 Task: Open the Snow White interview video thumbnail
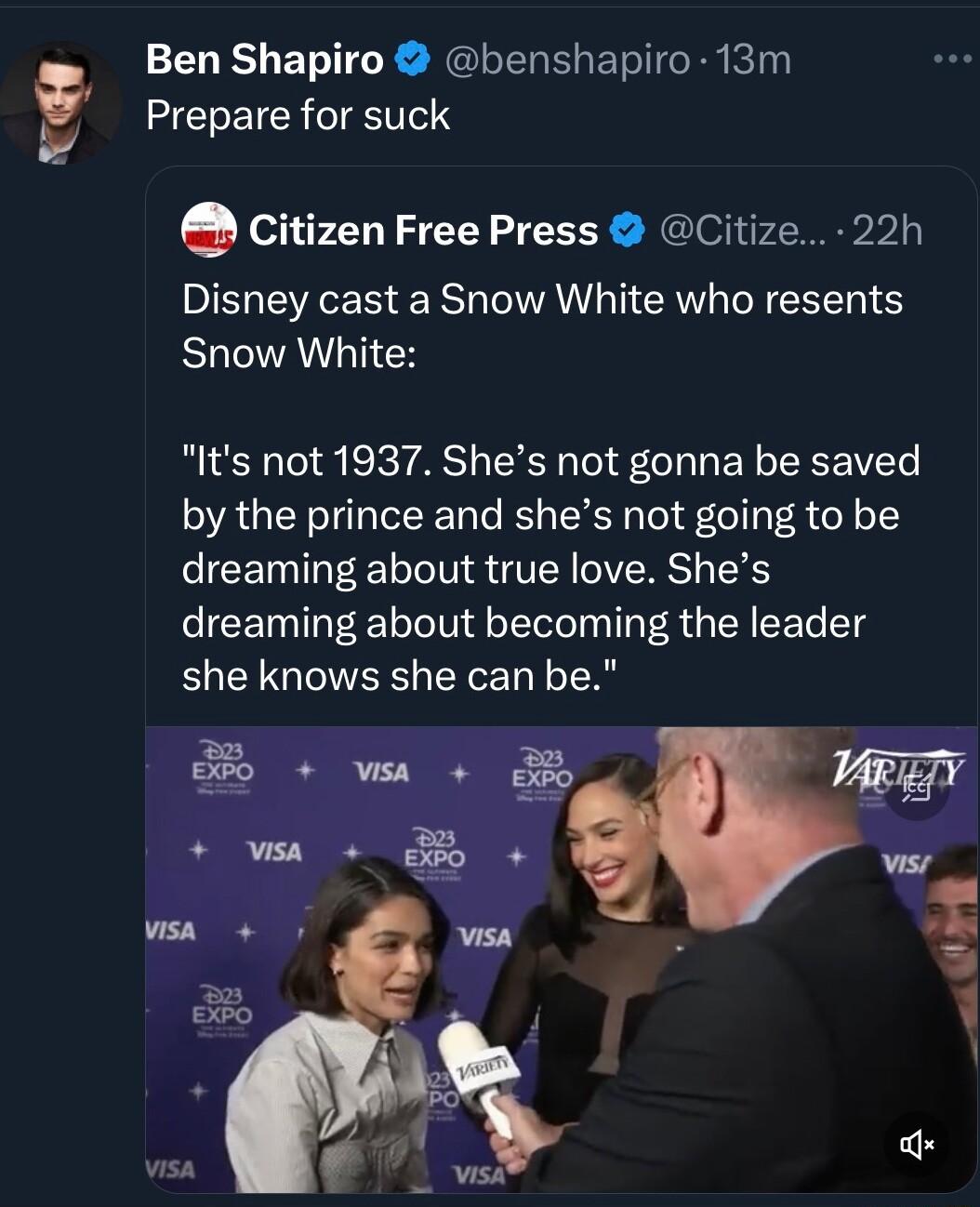pos(558,958)
